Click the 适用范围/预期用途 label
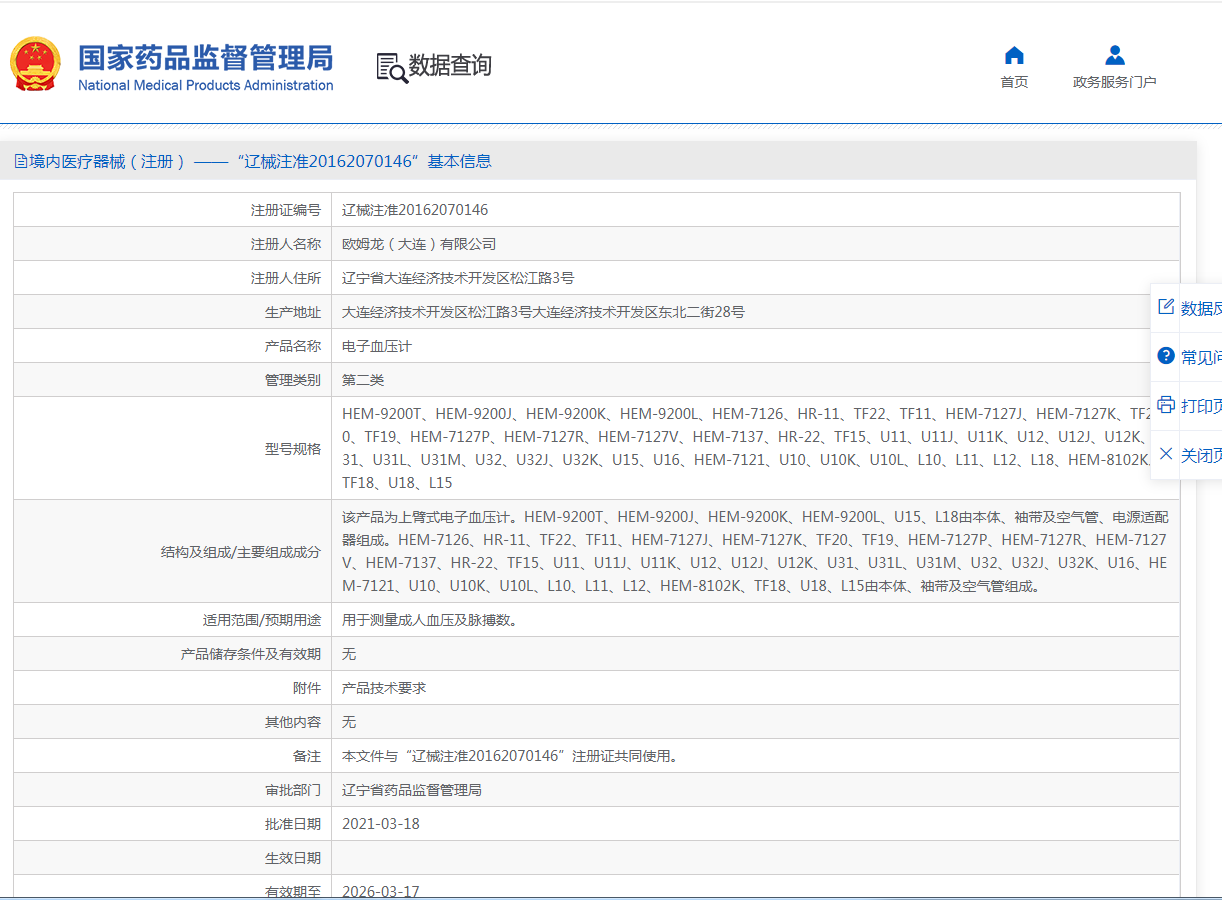 262,620
